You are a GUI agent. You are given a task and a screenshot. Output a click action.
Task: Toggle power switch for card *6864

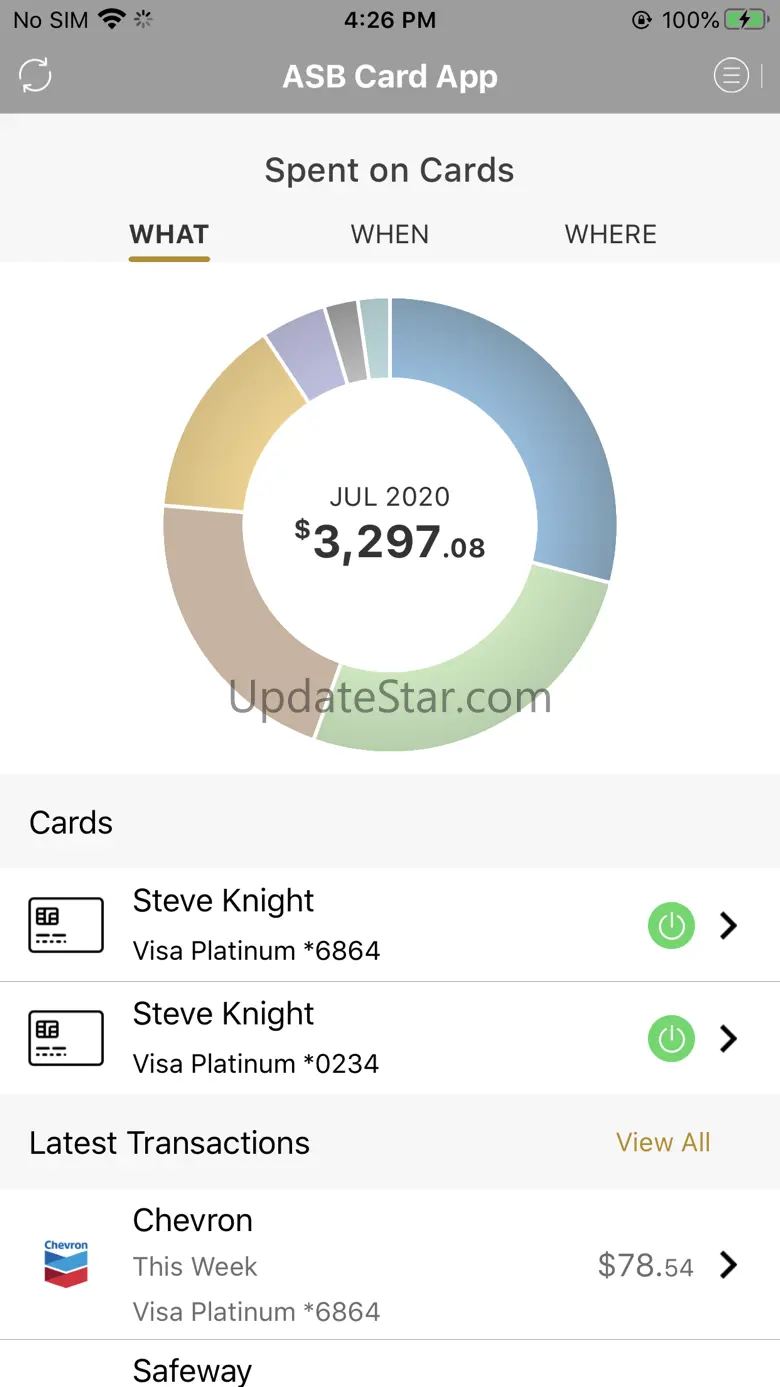671,926
